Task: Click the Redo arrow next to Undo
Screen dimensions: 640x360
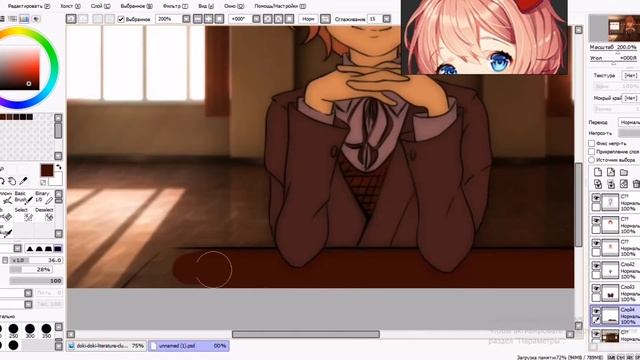Action: [x=83, y=19]
